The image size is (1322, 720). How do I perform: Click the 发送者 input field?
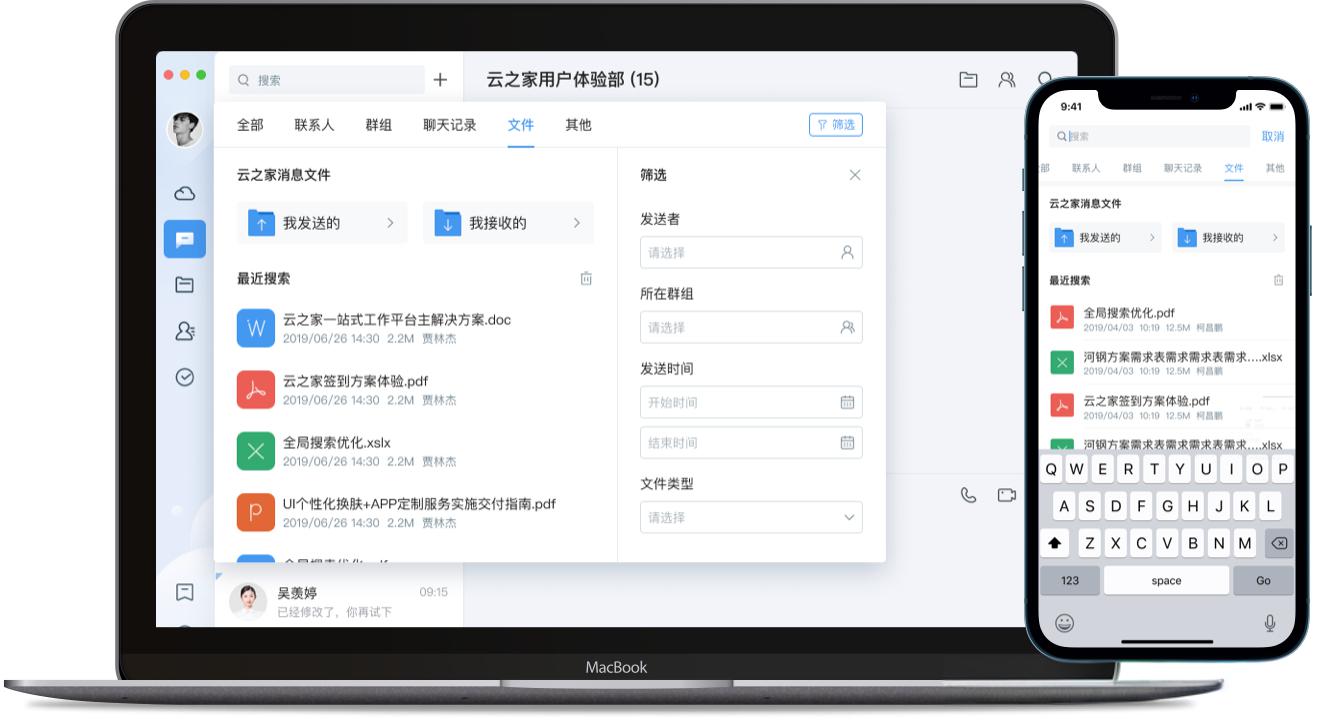[x=751, y=253]
